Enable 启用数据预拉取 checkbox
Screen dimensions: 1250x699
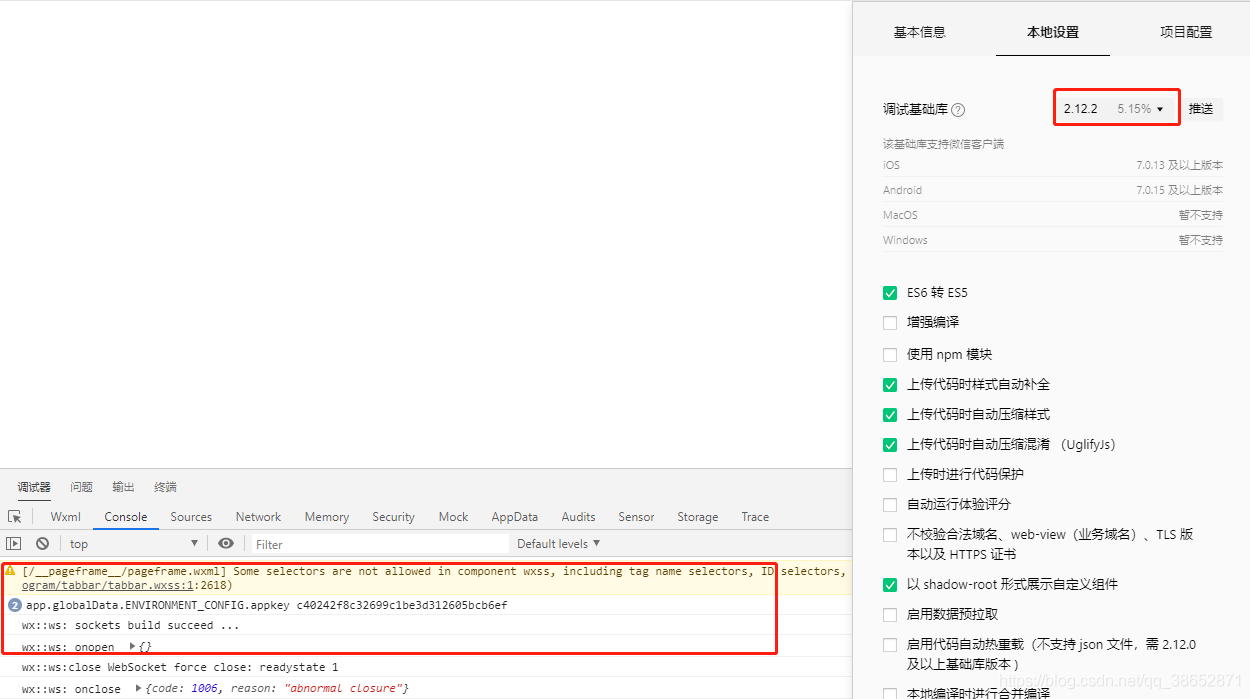[x=890, y=614]
